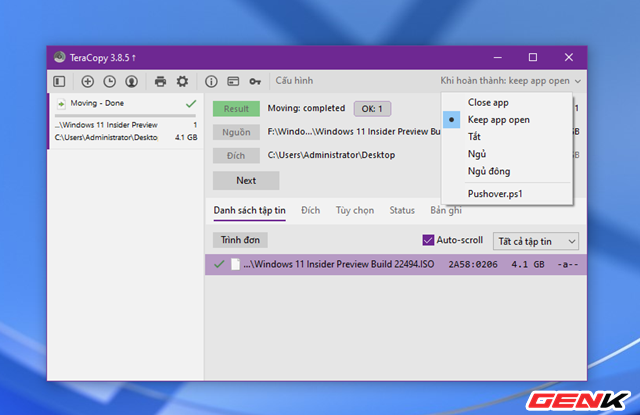Click the progress bar under Moving - Done
The image size is (640, 415).
[x=125, y=116]
